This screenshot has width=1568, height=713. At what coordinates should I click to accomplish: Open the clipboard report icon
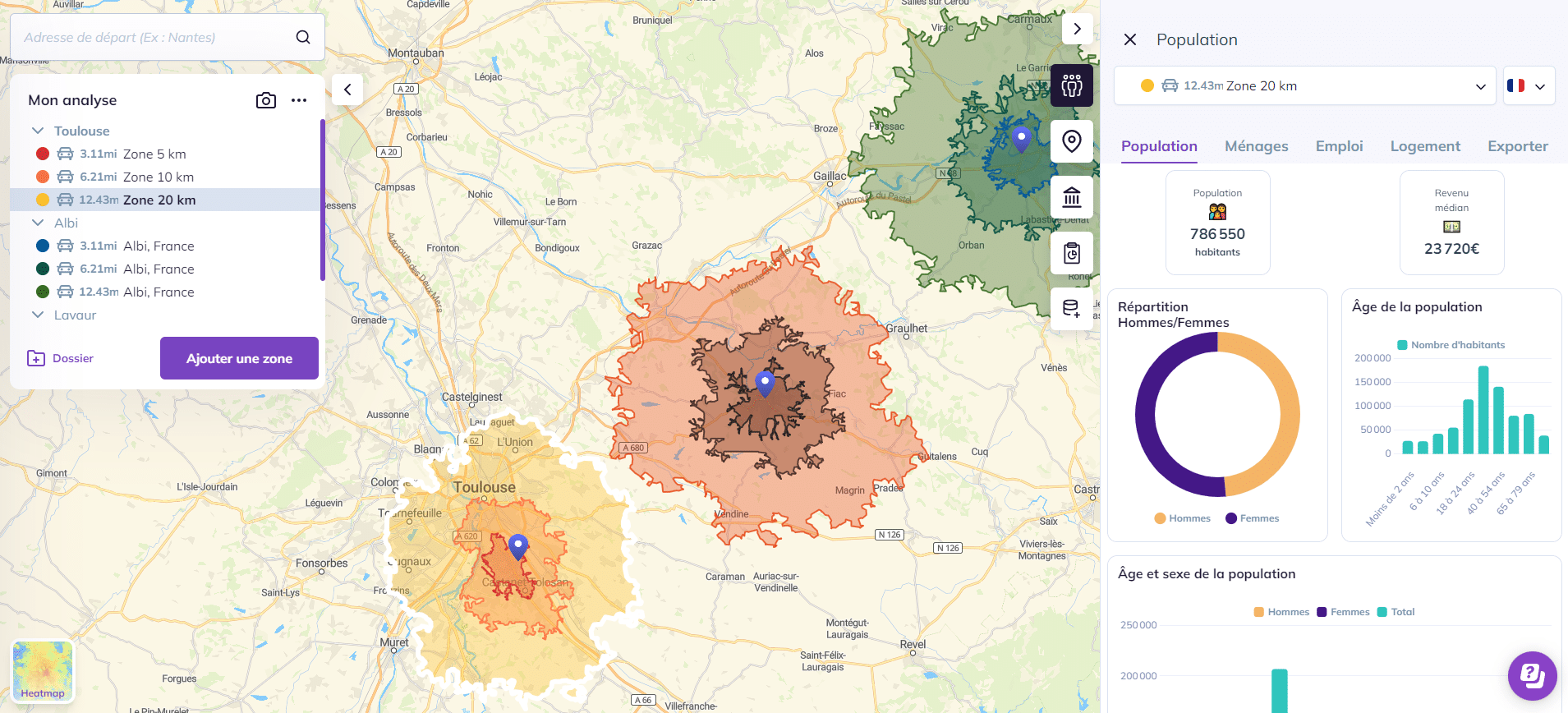1072,253
